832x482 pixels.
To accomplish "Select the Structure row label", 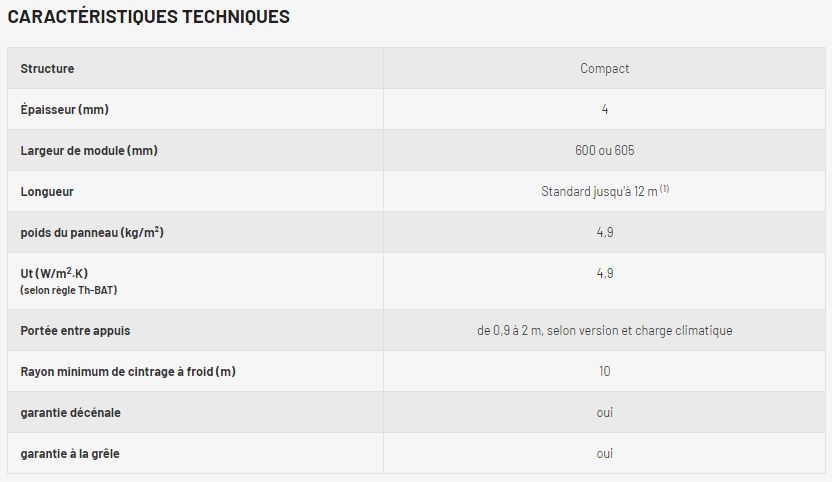I will pyautogui.click(x=47, y=69).
